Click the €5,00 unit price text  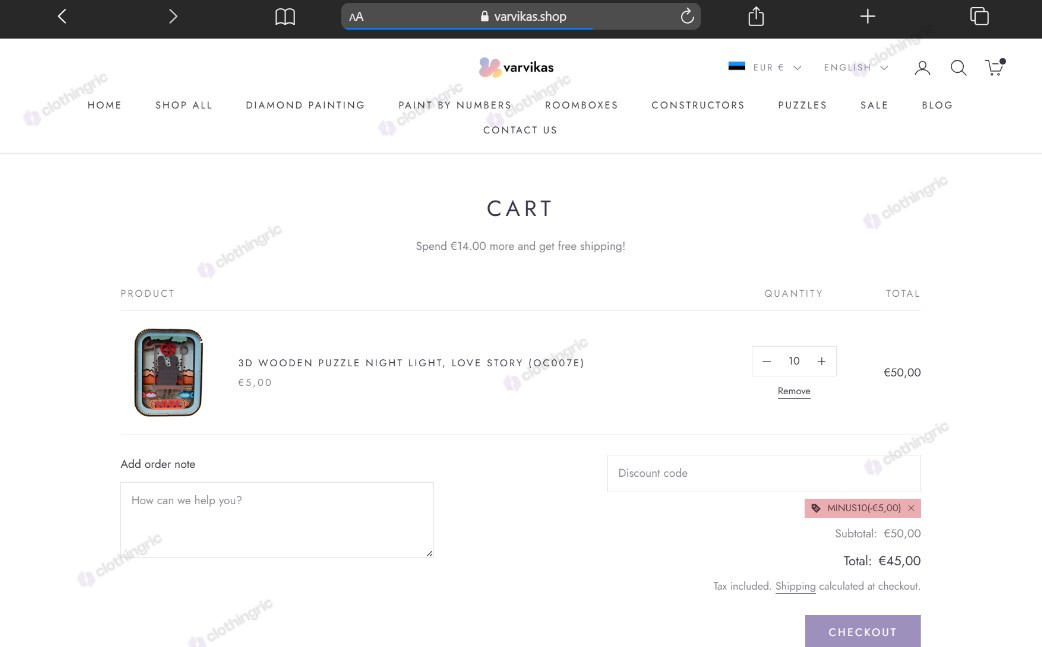pyautogui.click(x=255, y=383)
